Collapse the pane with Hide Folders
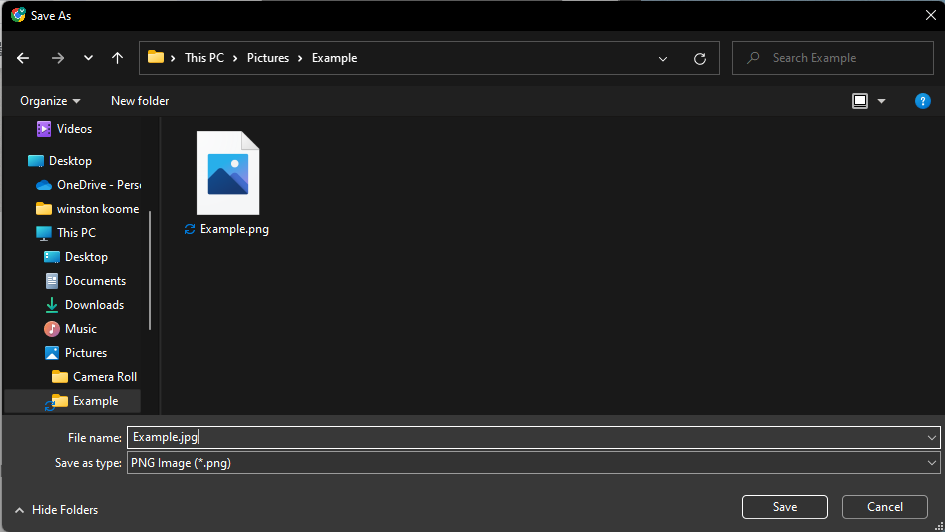Image resolution: width=945 pixels, height=532 pixels. tap(56, 510)
